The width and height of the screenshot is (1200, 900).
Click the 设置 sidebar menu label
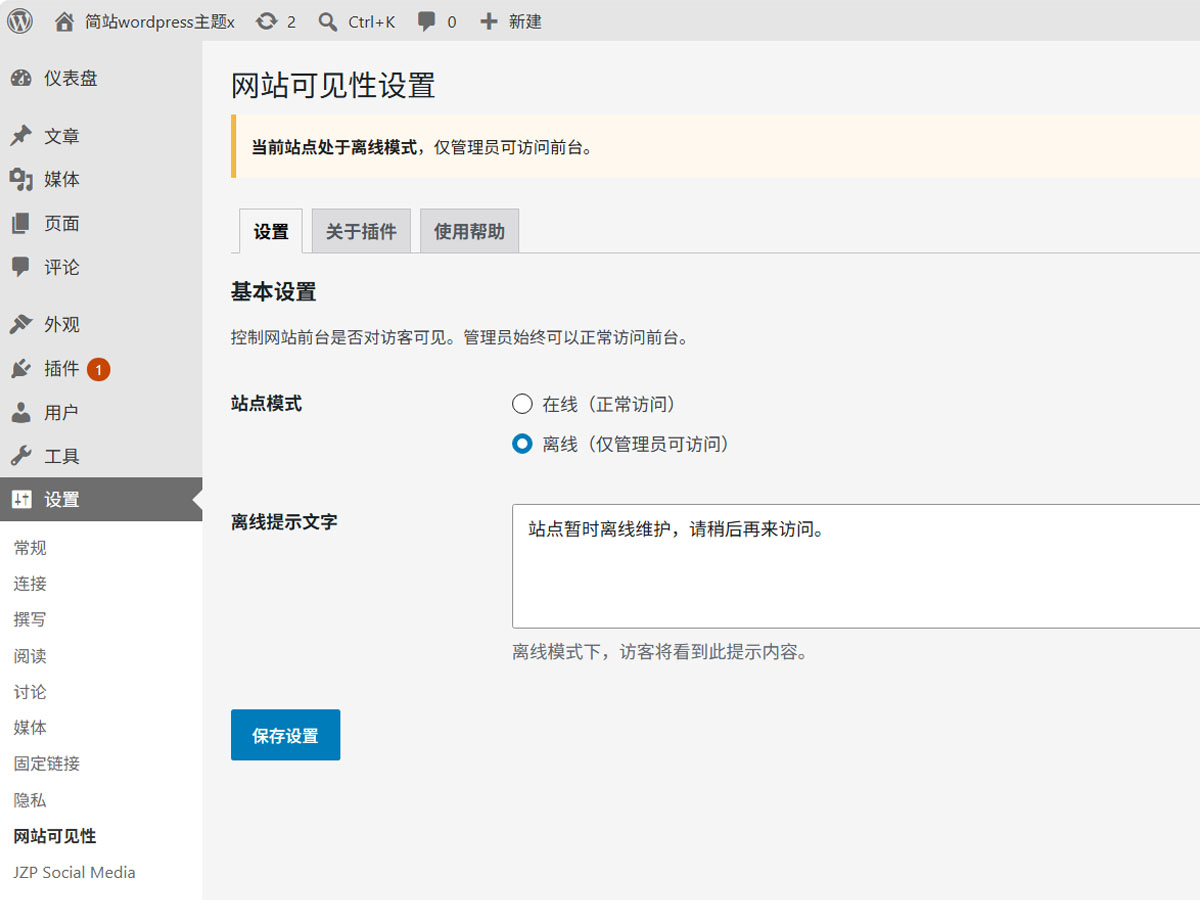click(x=62, y=500)
